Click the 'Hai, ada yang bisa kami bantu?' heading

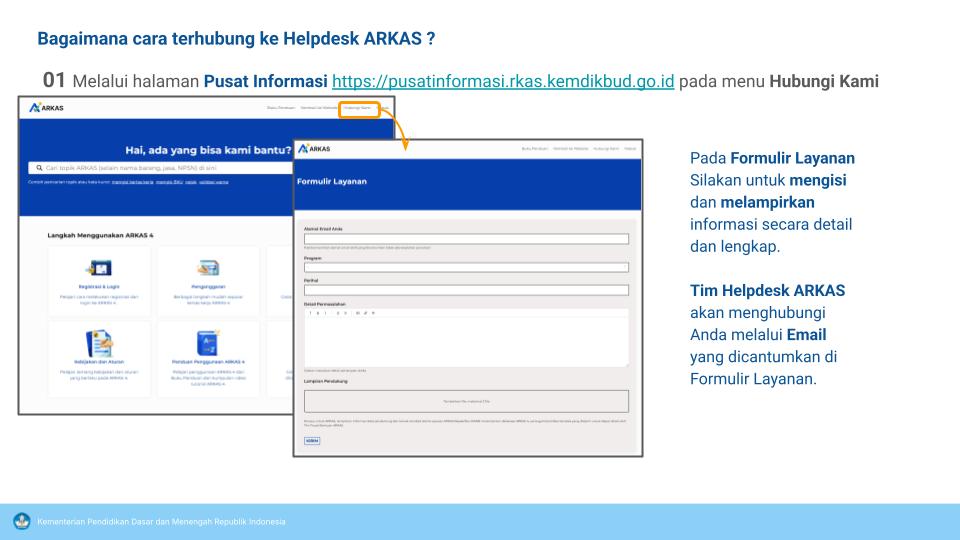click(x=208, y=150)
